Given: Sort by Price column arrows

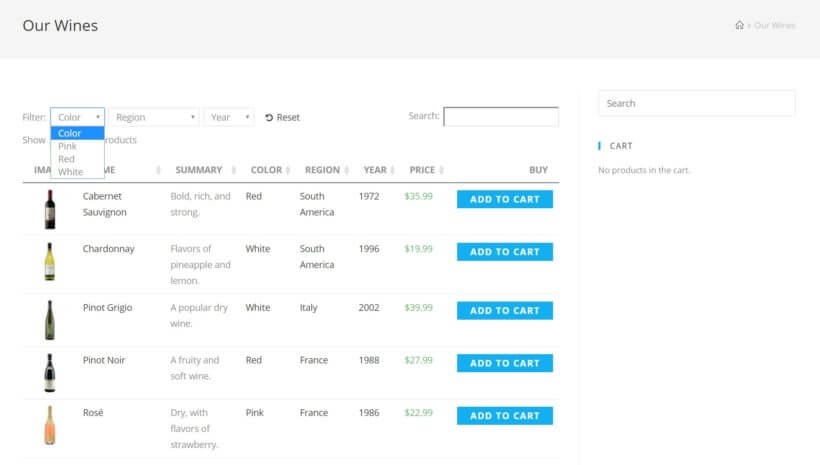Looking at the screenshot, I should click(x=441, y=170).
